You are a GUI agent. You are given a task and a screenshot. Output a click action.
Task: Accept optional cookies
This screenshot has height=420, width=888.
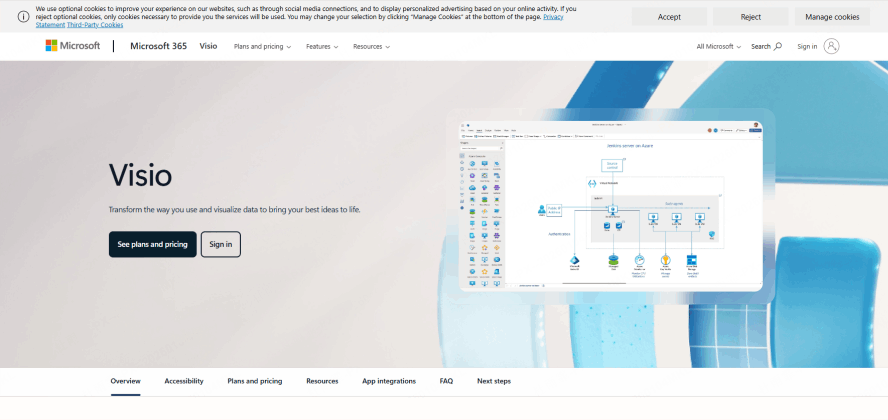tap(669, 17)
